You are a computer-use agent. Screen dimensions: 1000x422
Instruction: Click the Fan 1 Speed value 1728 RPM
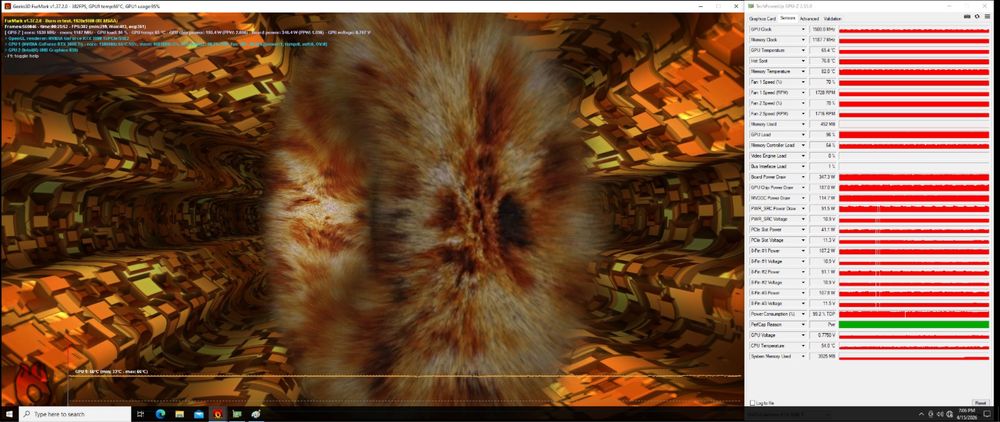(823, 92)
